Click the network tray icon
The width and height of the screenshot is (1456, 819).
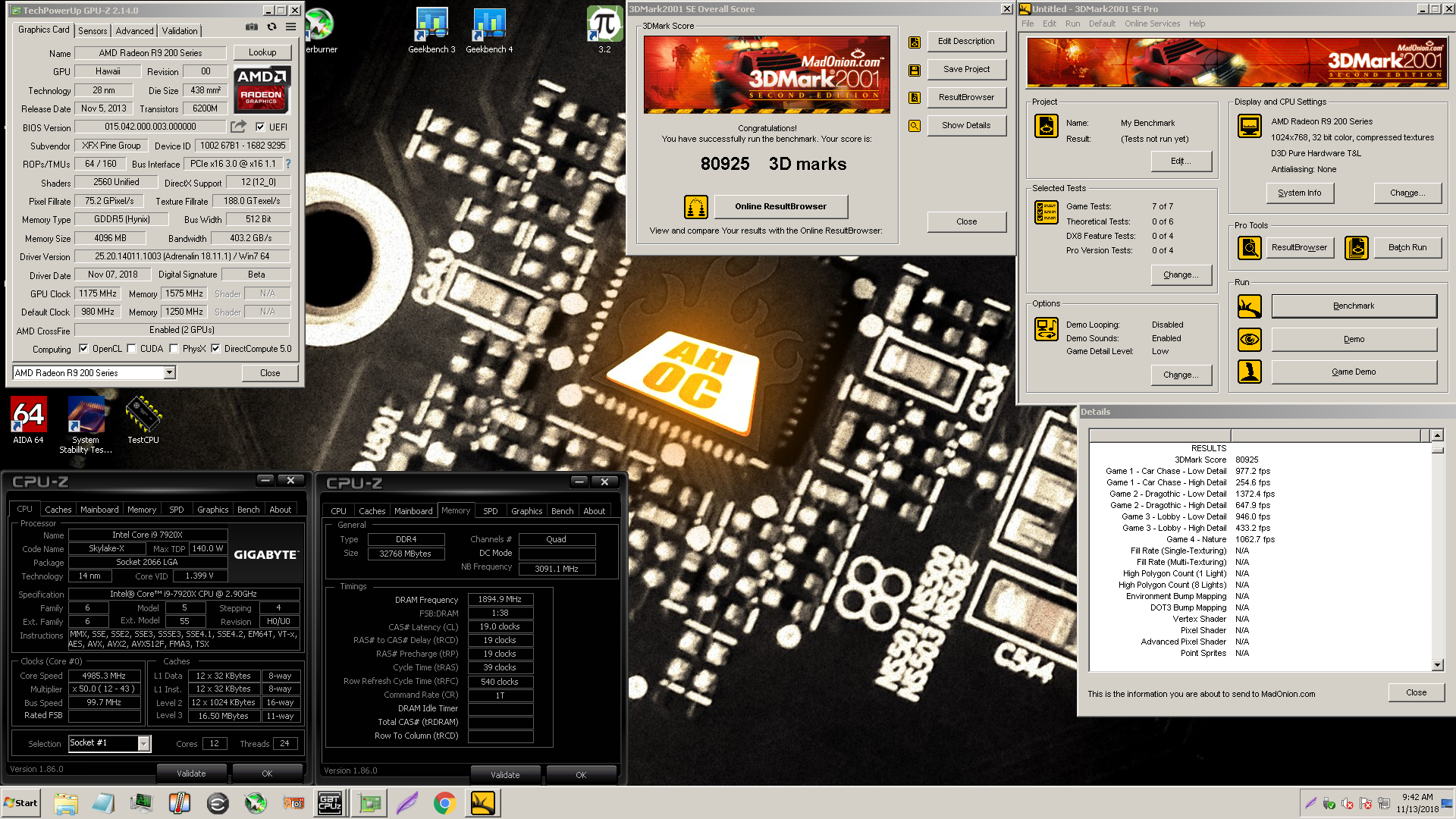[x=1384, y=803]
